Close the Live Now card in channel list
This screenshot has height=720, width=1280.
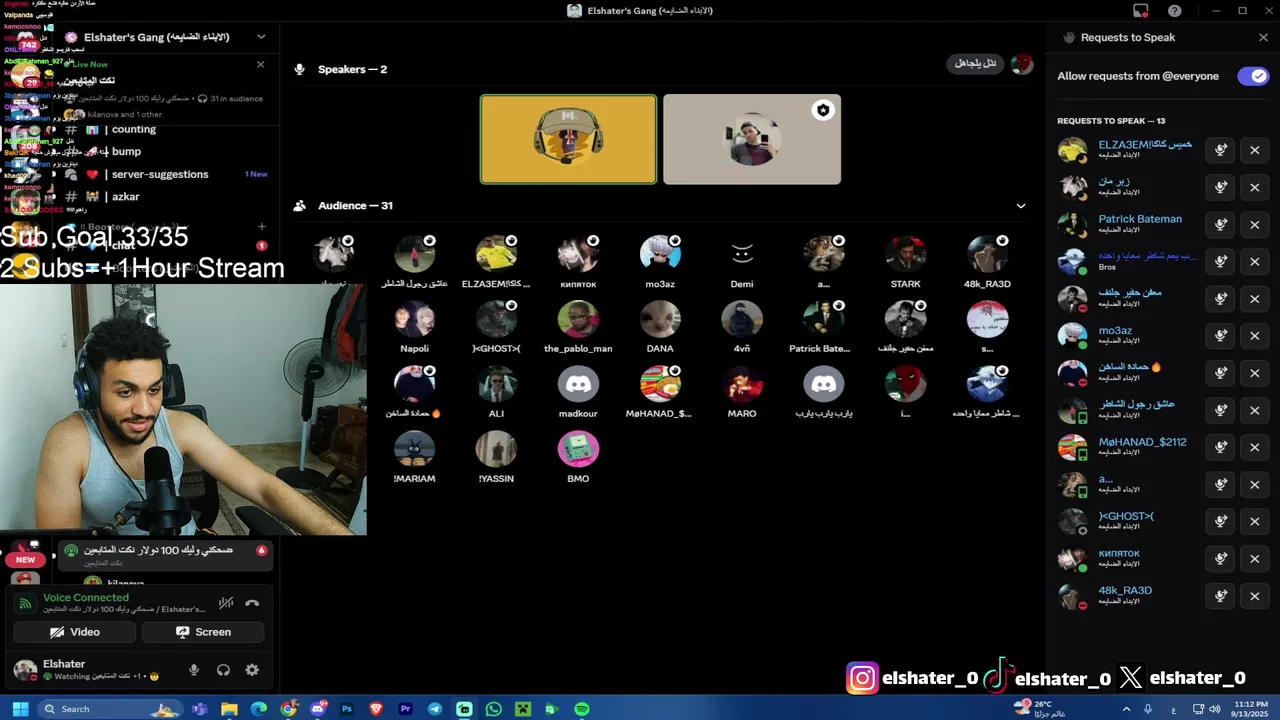260,64
